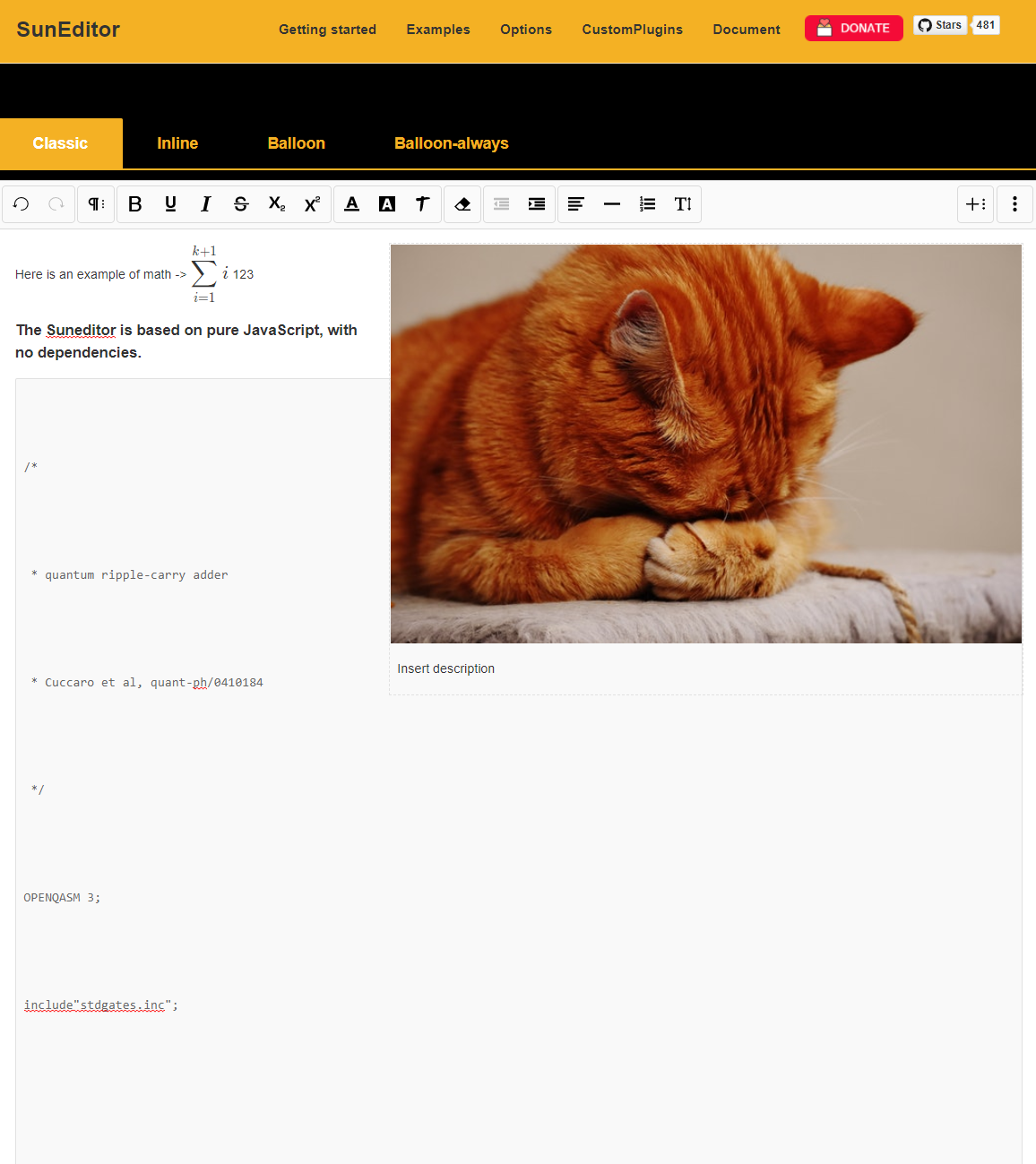The image size is (1036, 1164).
Task: Click the undo icon
Action: coord(21,204)
